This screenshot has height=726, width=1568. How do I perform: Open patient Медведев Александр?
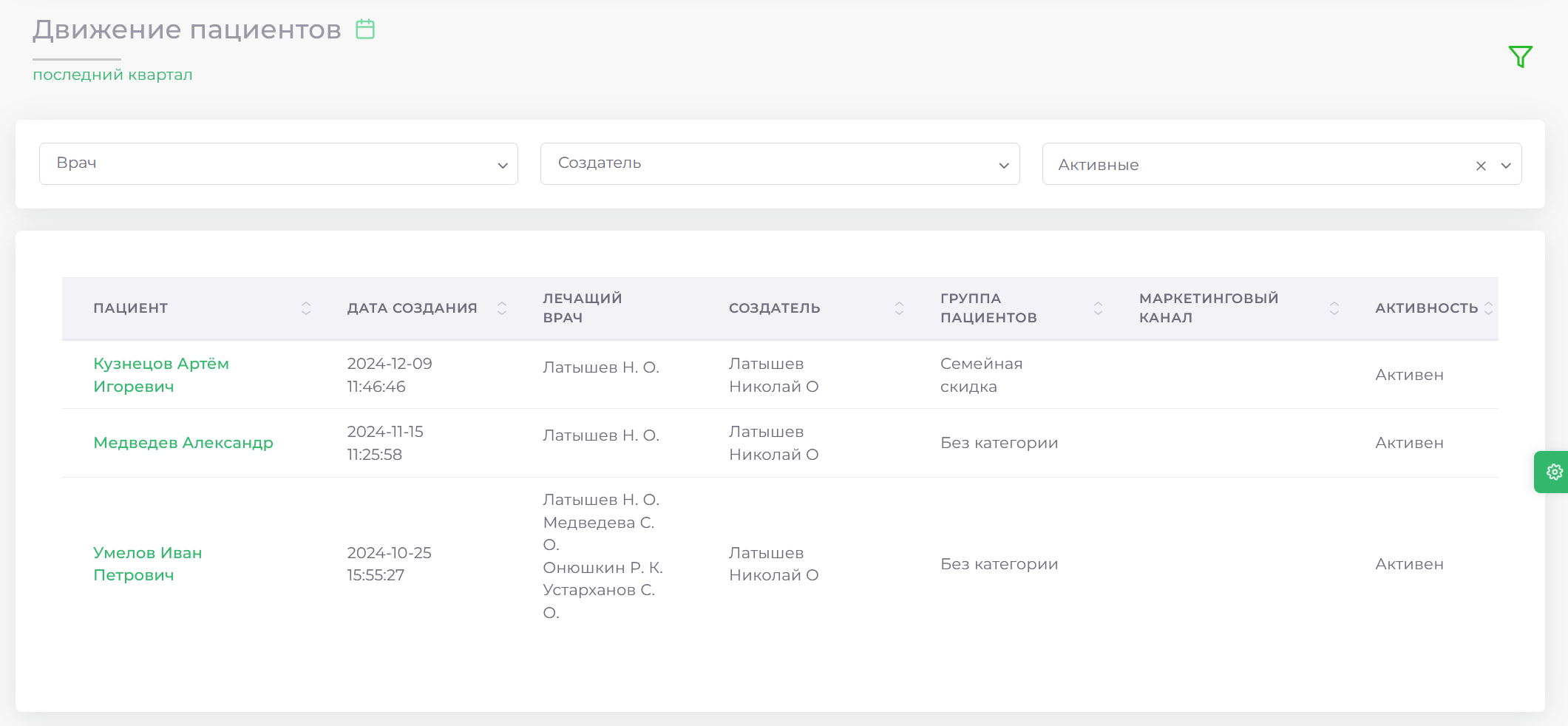pyautogui.click(x=183, y=443)
